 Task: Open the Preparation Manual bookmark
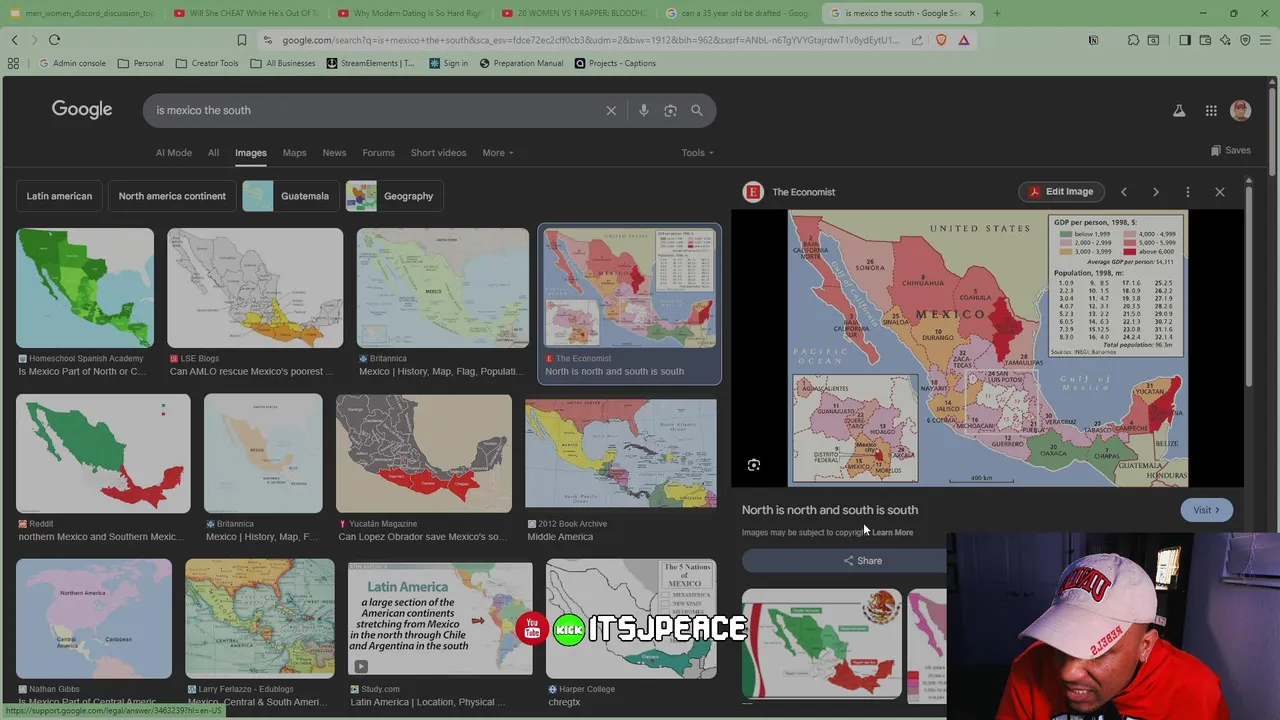point(520,63)
